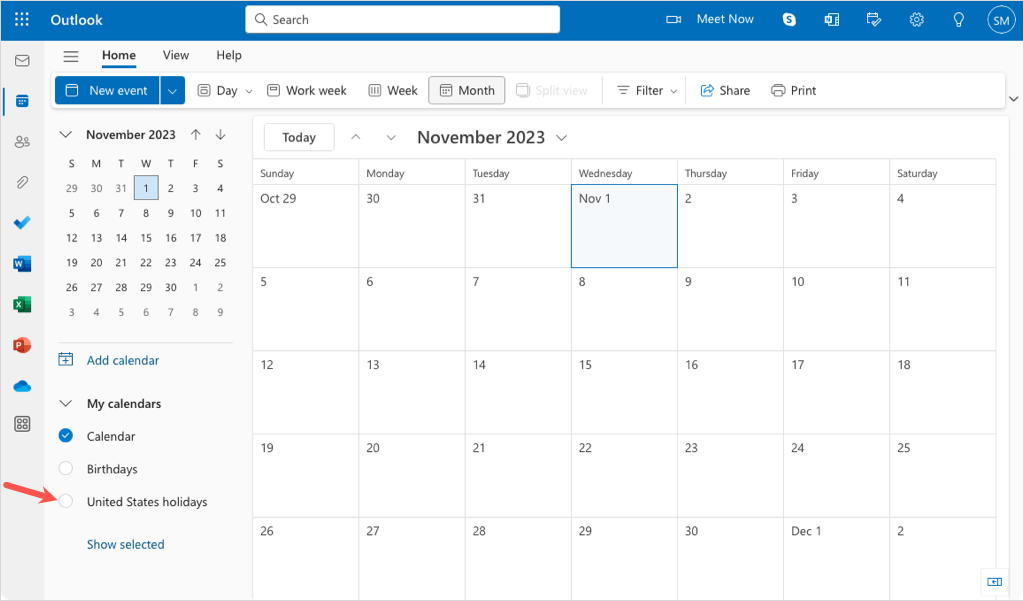1024x601 pixels.
Task: Select the Week view button
Action: point(393,90)
